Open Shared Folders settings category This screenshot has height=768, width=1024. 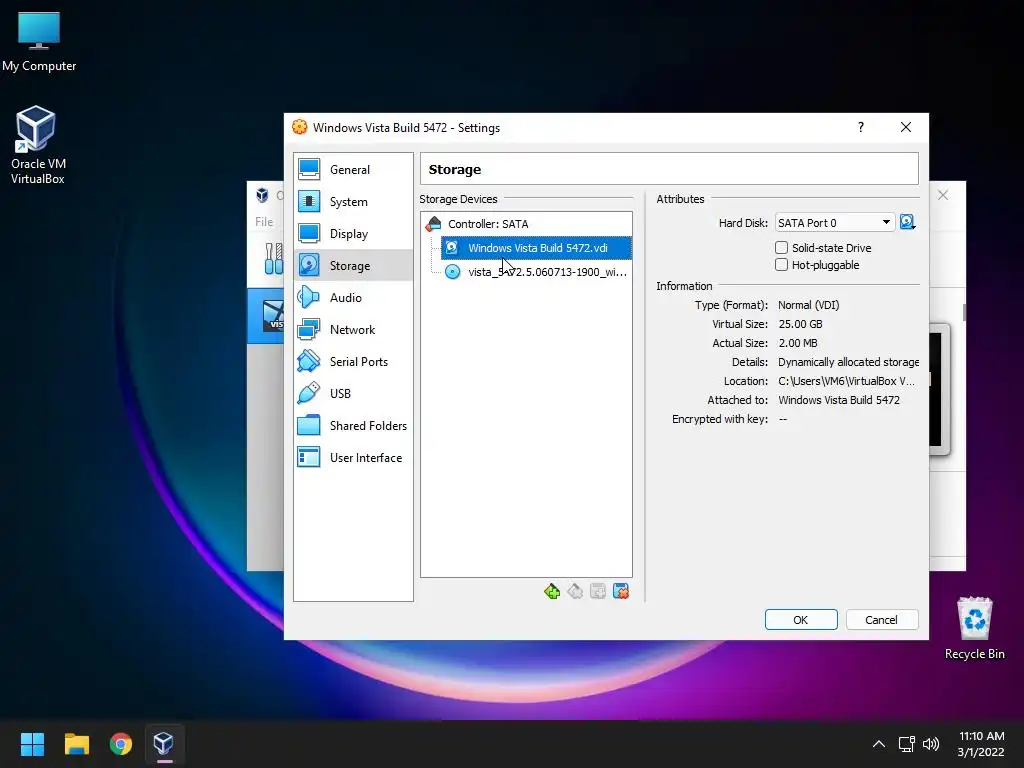353,426
